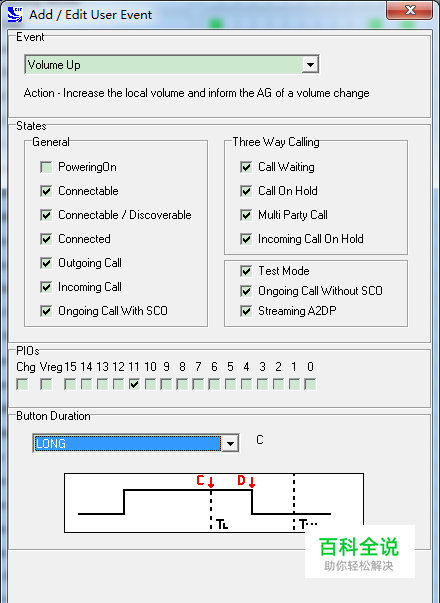Enable the PIO 14 checkbox

[x=86, y=384]
